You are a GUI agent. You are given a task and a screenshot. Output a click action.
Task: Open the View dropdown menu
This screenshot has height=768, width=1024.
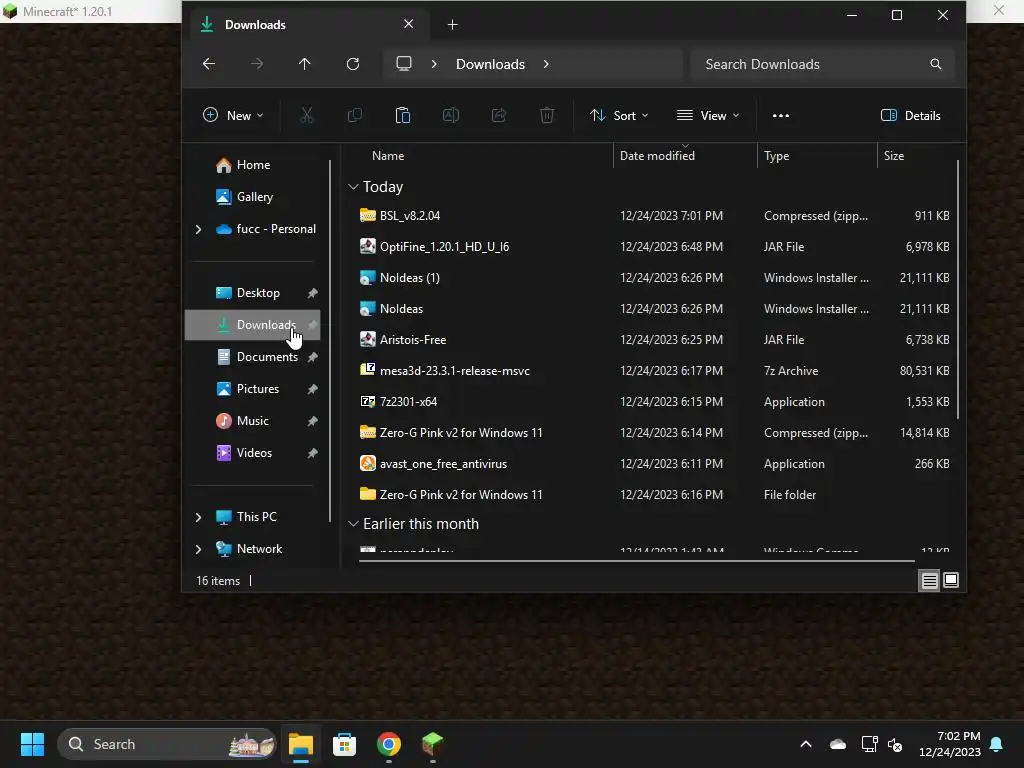click(709, 116)
